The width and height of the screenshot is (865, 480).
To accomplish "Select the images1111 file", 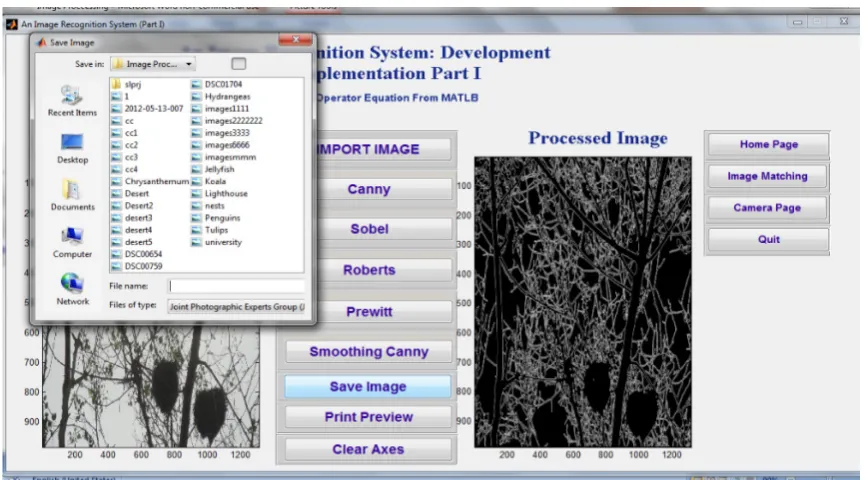I will (220, 109).
